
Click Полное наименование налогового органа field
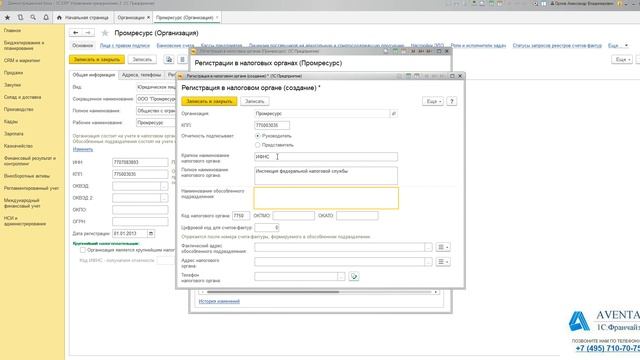(x=326, y=176)
